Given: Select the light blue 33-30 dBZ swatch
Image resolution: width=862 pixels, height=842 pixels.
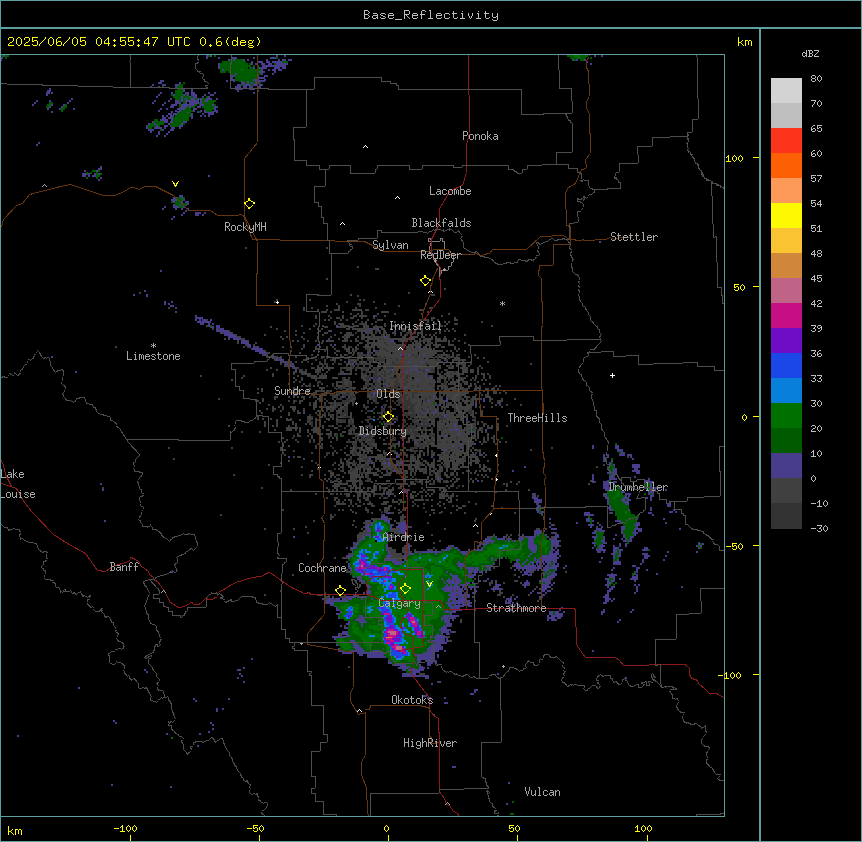Looking at the screenshot, I should pyautogui.click(x=786, y=391).
